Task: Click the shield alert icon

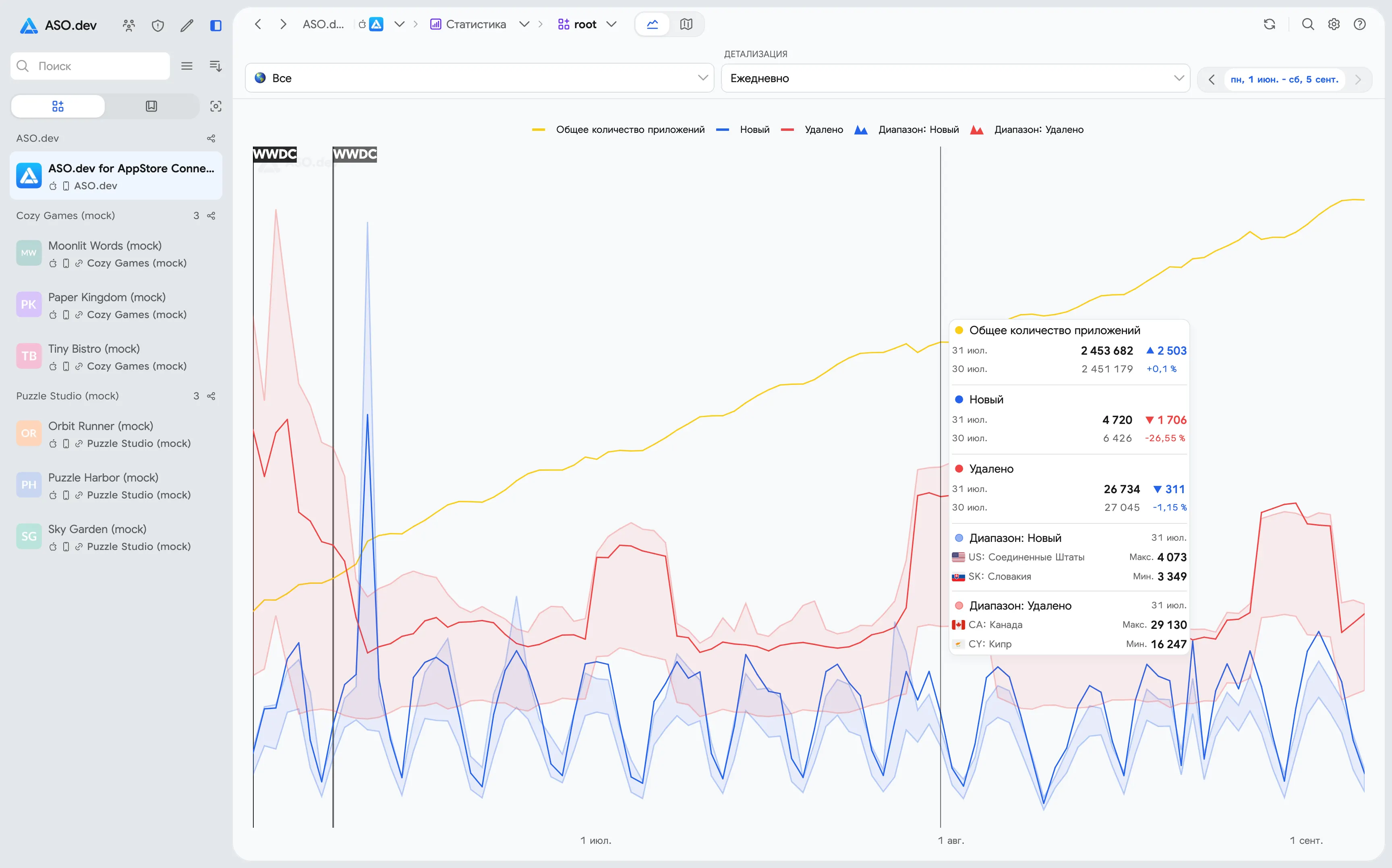Action: (x=158, y=25)
